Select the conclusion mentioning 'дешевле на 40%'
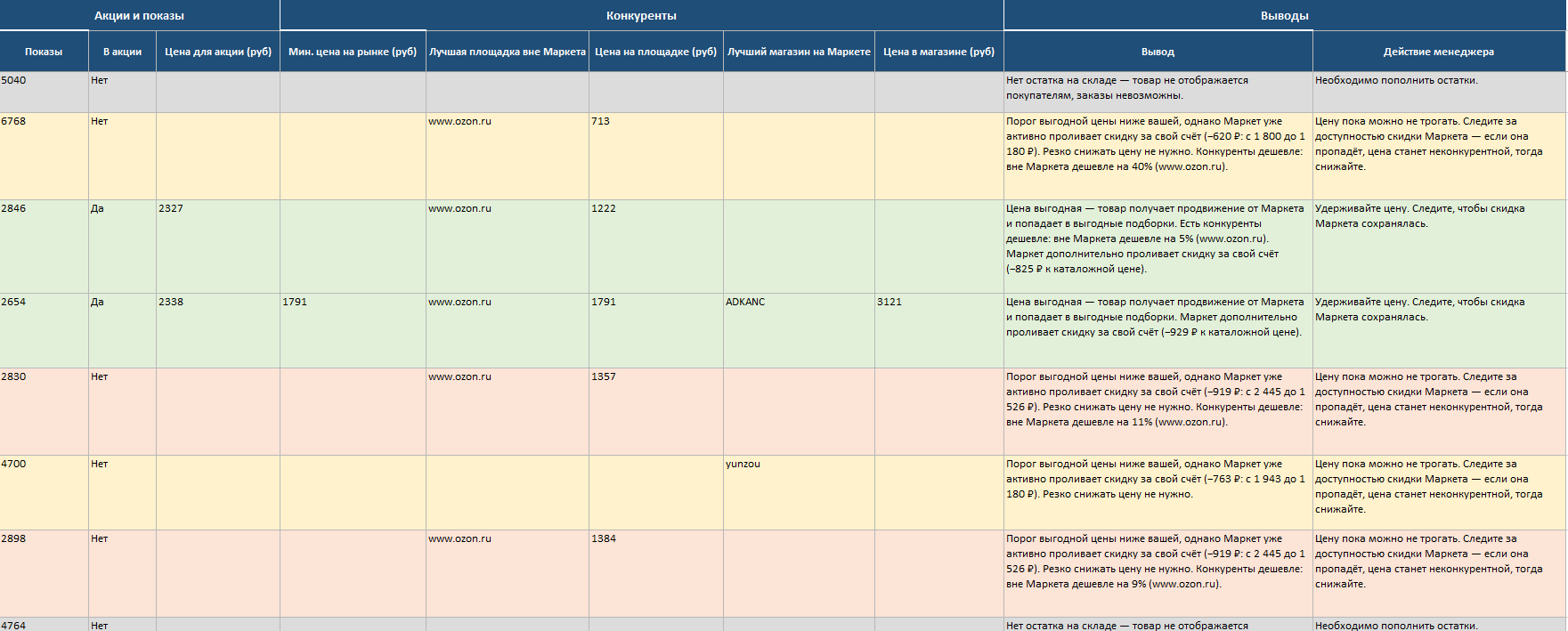The height and width of the screenshot is (631, 1568). coord(1158,156)
